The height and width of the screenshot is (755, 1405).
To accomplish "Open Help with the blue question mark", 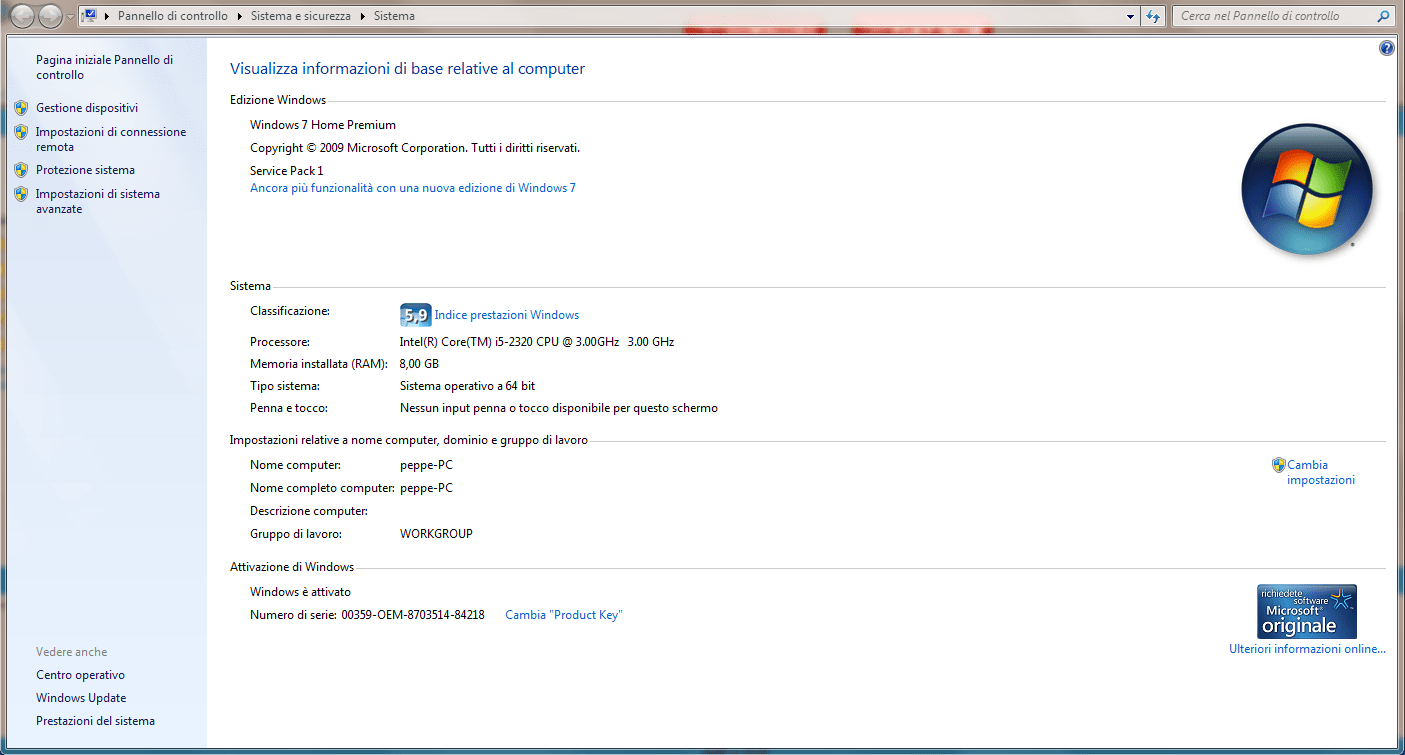I will click(1386, 48).
